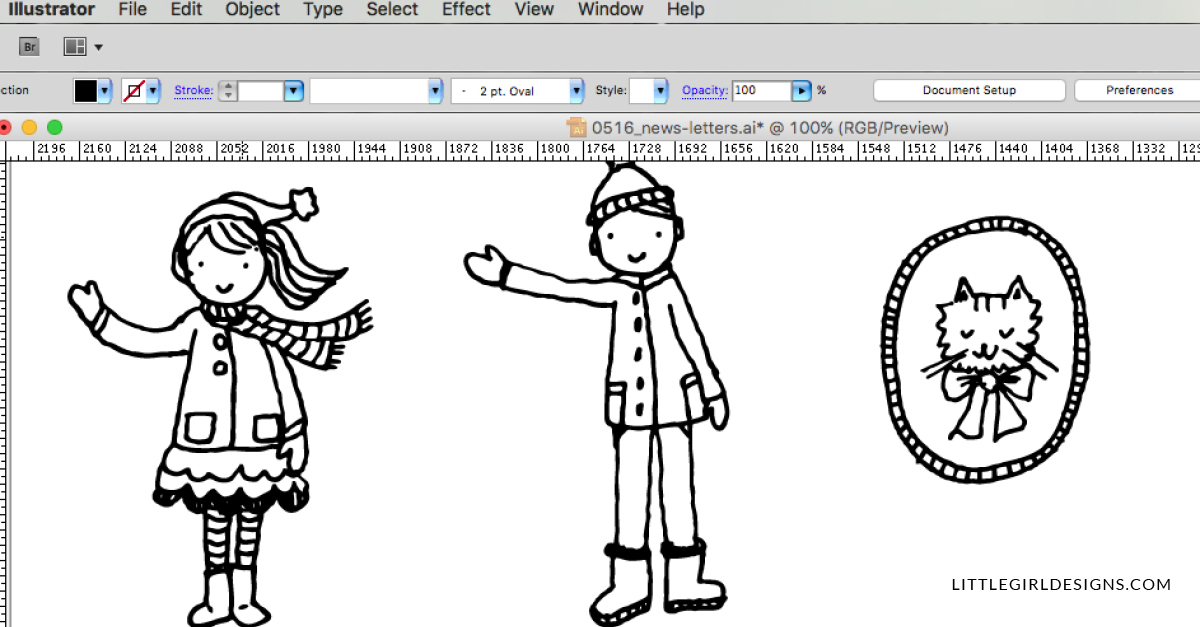The image size is (1200, 627).
Task: Open the Effect menu
Action: tap(467, 10)
